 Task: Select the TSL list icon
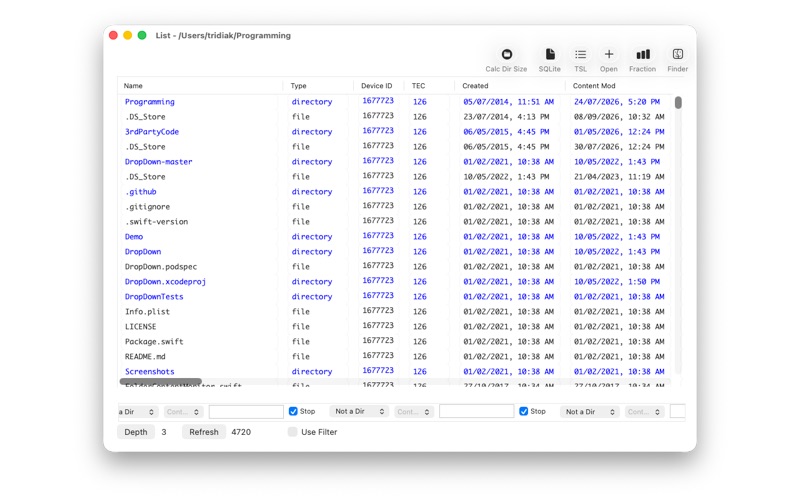[580, 54]
